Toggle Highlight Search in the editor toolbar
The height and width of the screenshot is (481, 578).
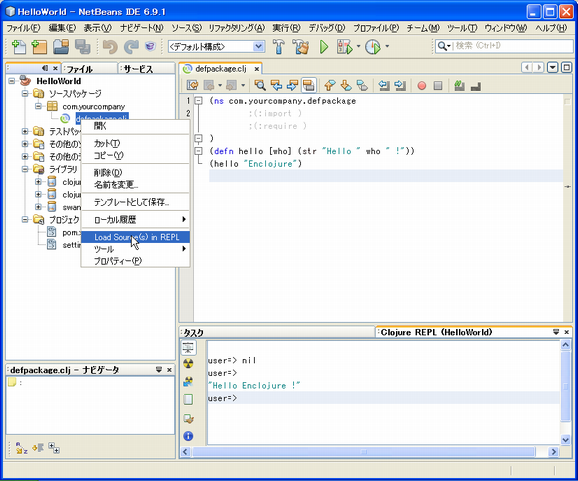308,86
